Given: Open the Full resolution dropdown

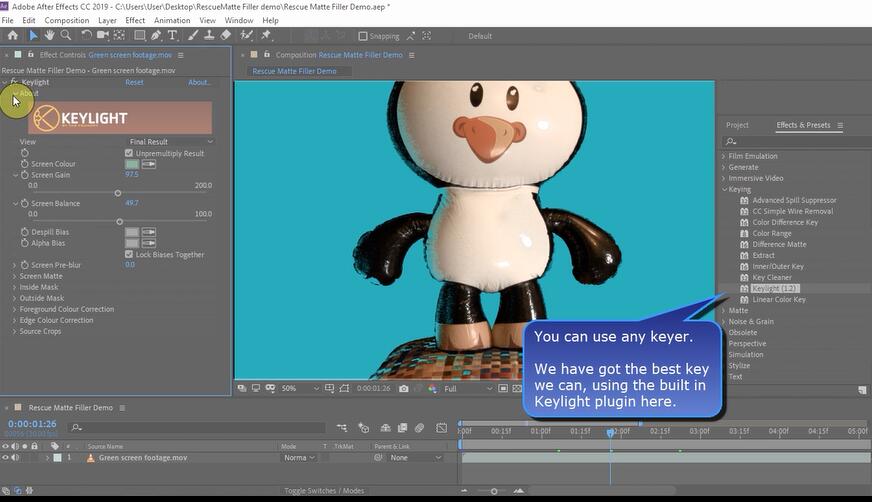Looking at the screenshot, I should click(x=468, y=389).
